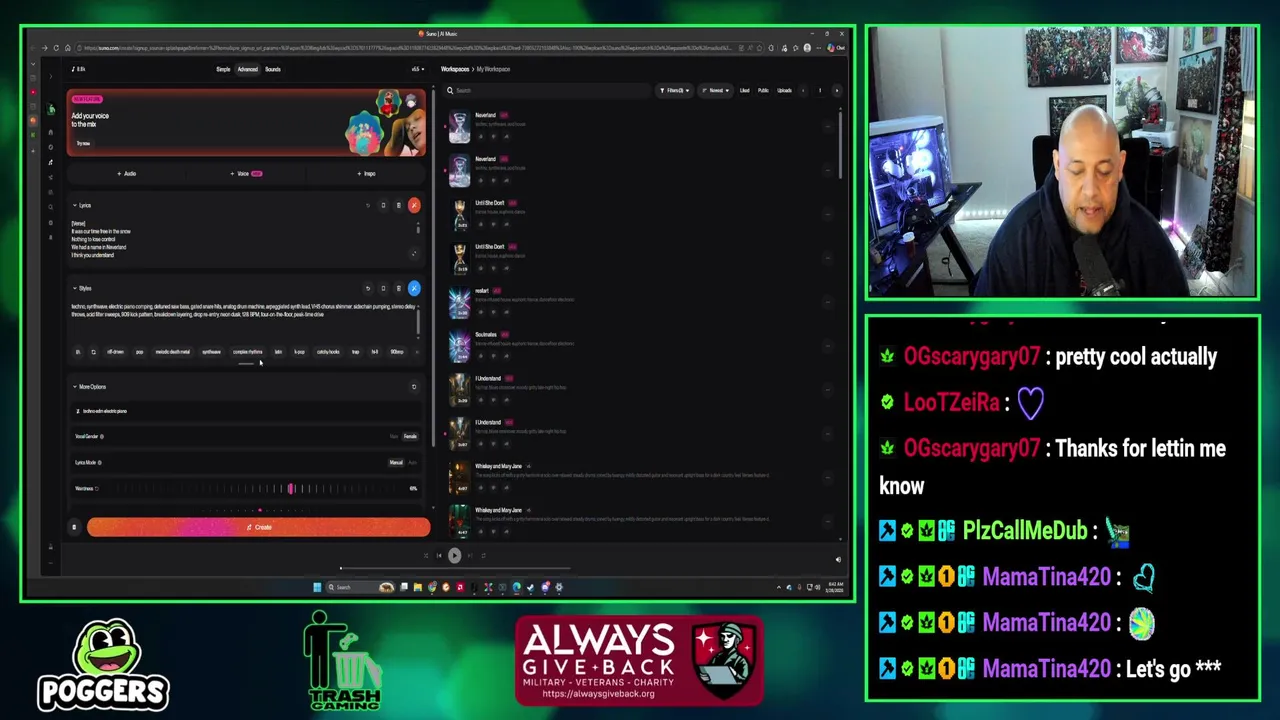Open the Soulmates song thumbnail
Screen dimensions: 1280x720
[x=459, y=345]
